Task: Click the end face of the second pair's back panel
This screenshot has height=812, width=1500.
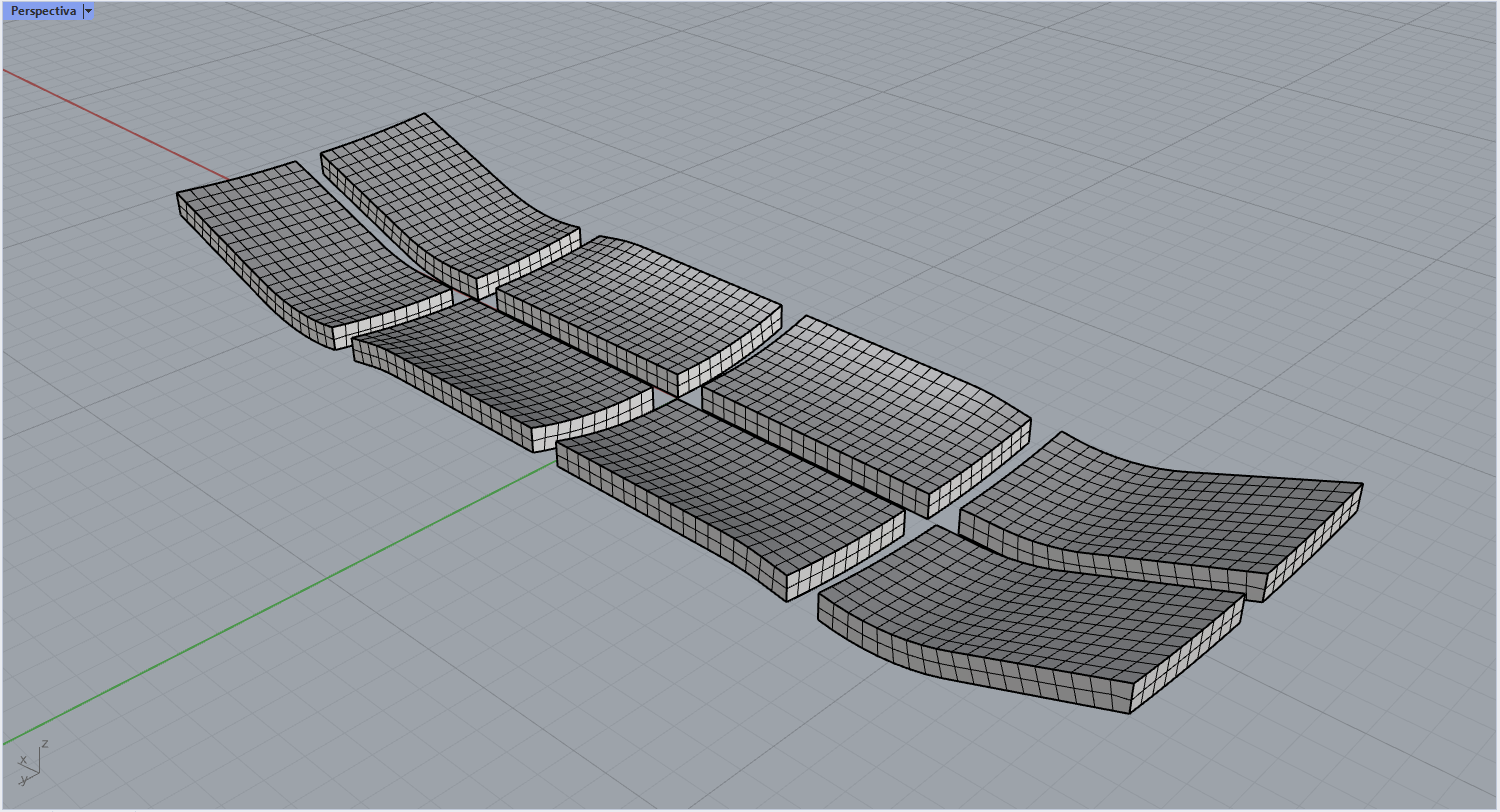Action: click(x=730, y=352)
